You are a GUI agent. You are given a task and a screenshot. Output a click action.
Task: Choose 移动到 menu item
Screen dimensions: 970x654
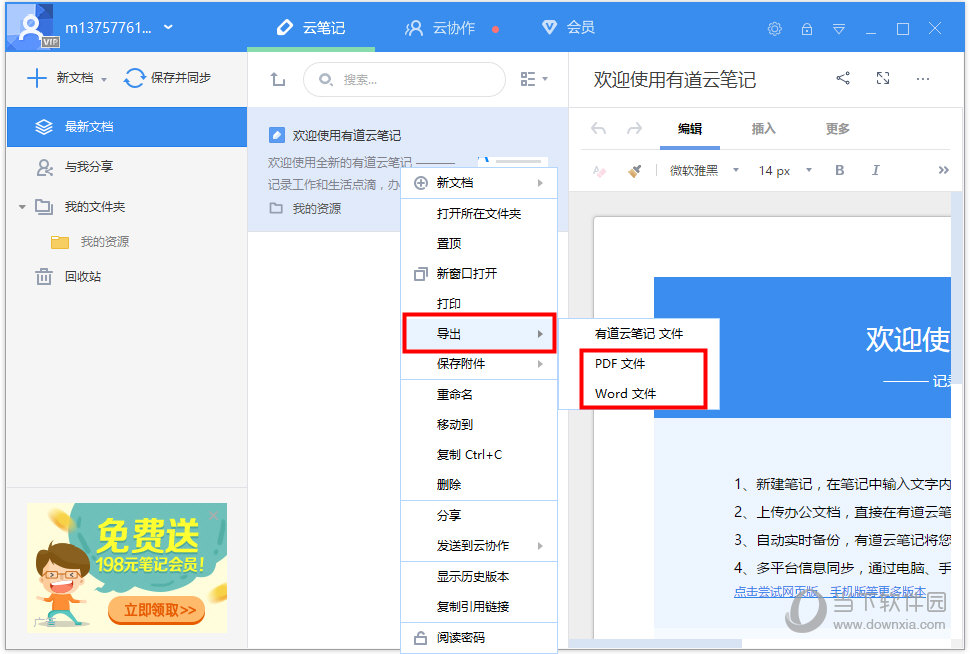coord(479,424)
